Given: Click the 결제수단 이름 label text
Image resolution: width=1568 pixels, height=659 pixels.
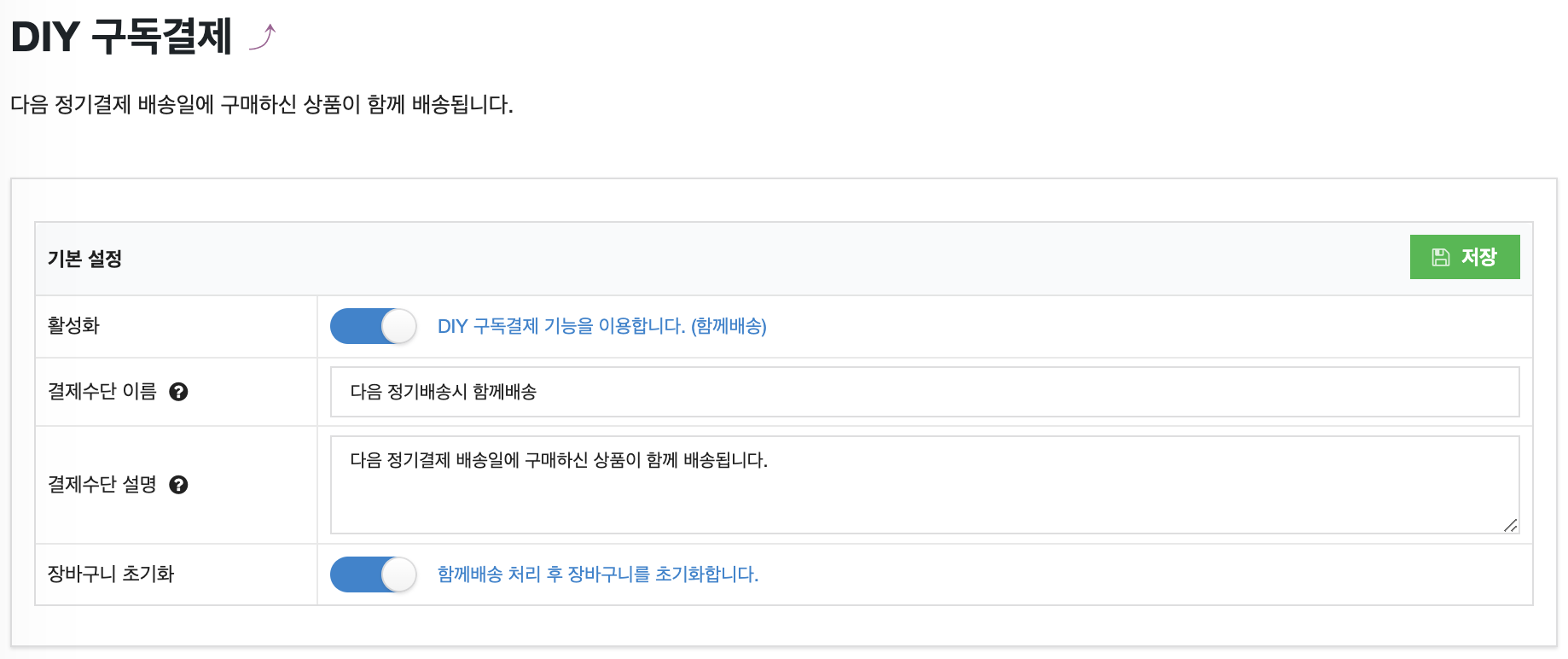Looking at the screenshot, I should (102, 392).
